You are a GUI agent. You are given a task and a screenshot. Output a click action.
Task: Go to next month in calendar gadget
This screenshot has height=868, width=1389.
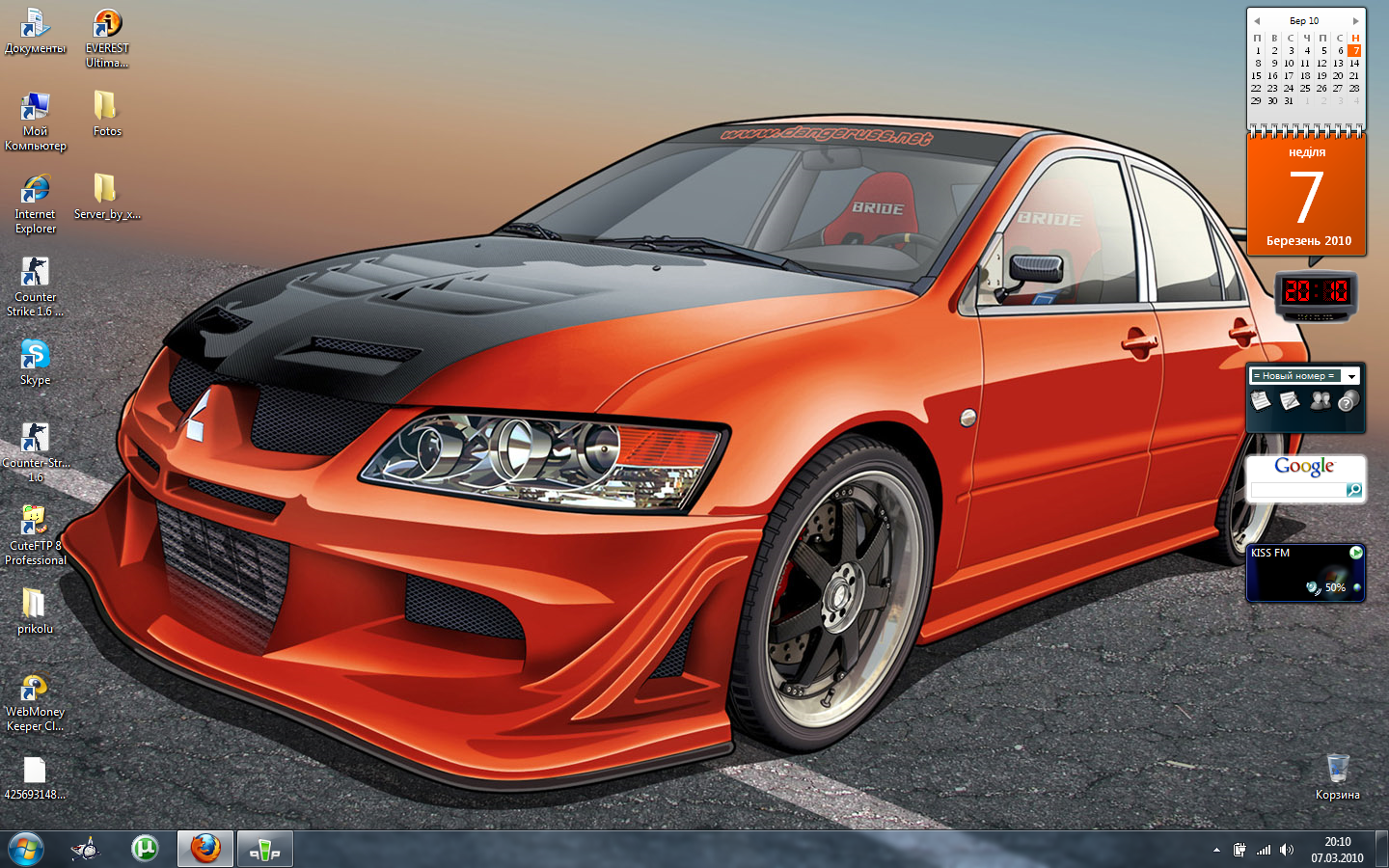1355,21
